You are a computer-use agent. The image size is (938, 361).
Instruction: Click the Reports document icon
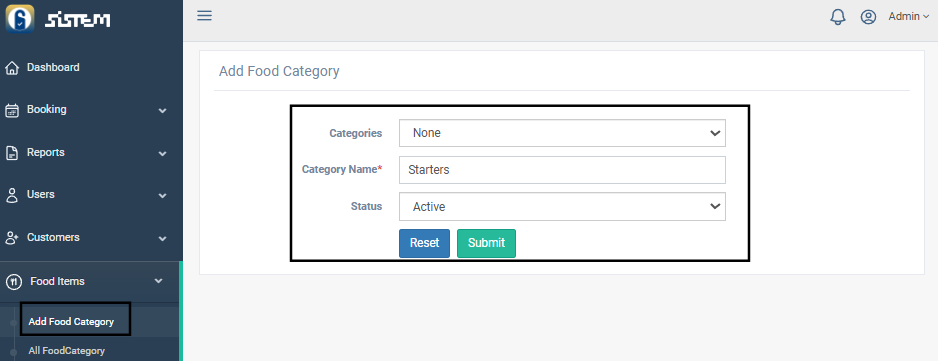point(12,153)
